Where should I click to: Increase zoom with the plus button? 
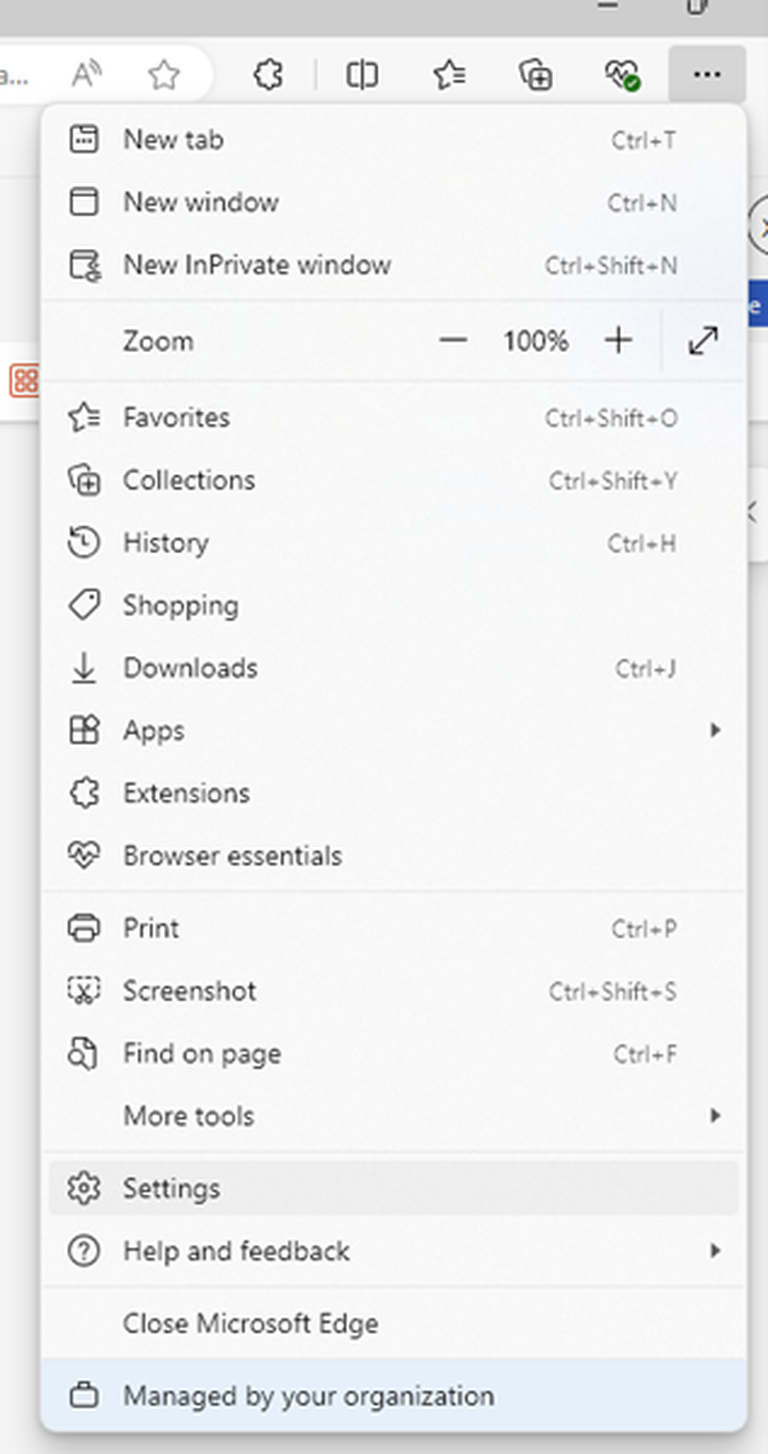(619, 341)
